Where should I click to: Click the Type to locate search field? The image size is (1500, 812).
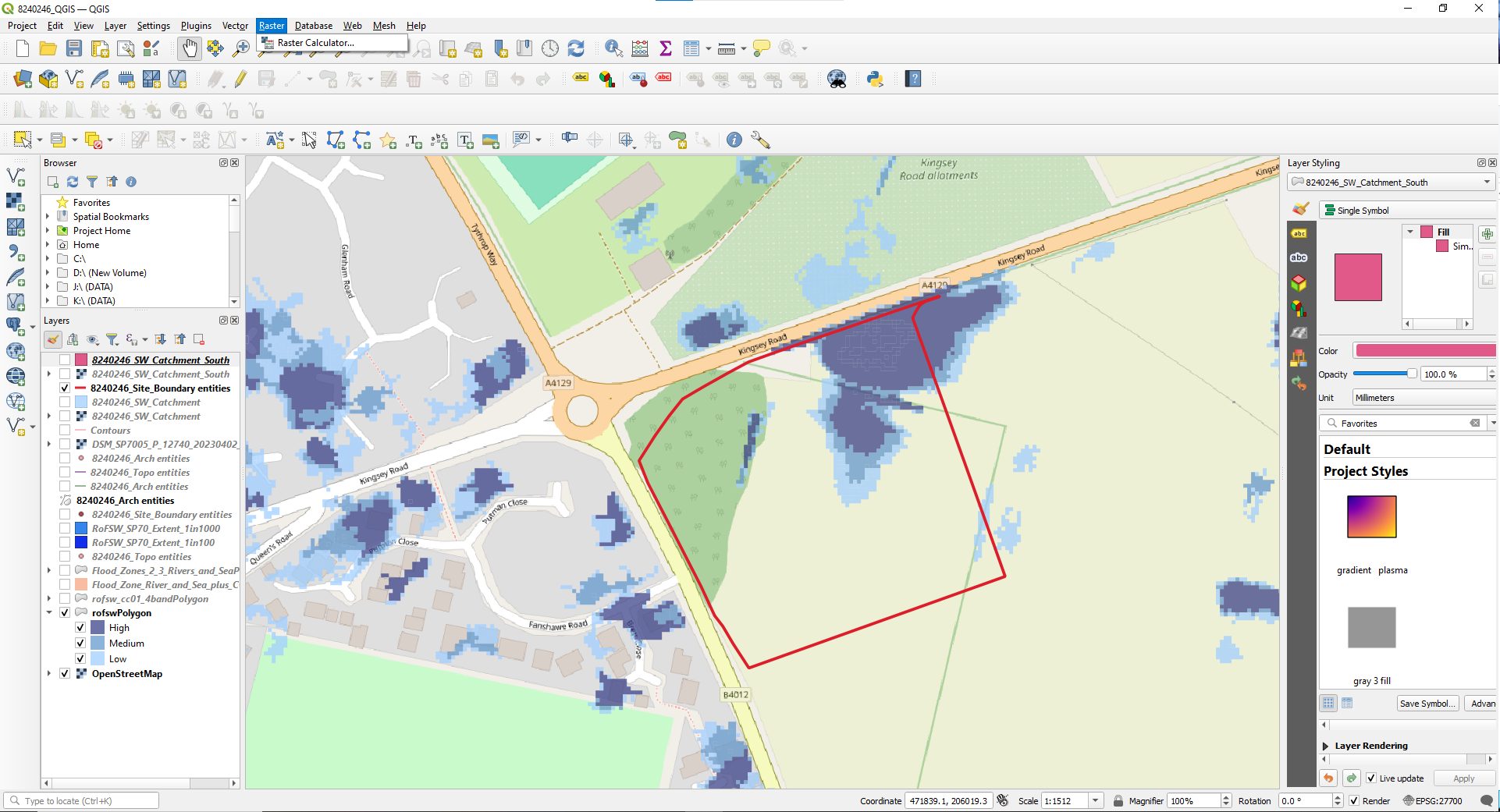(82, 801)
